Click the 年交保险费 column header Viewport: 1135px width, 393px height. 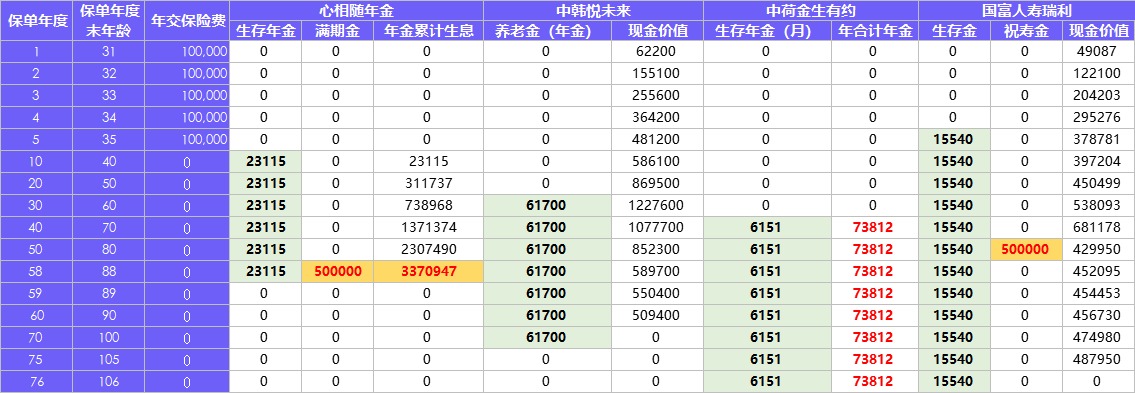coord(187,20)
